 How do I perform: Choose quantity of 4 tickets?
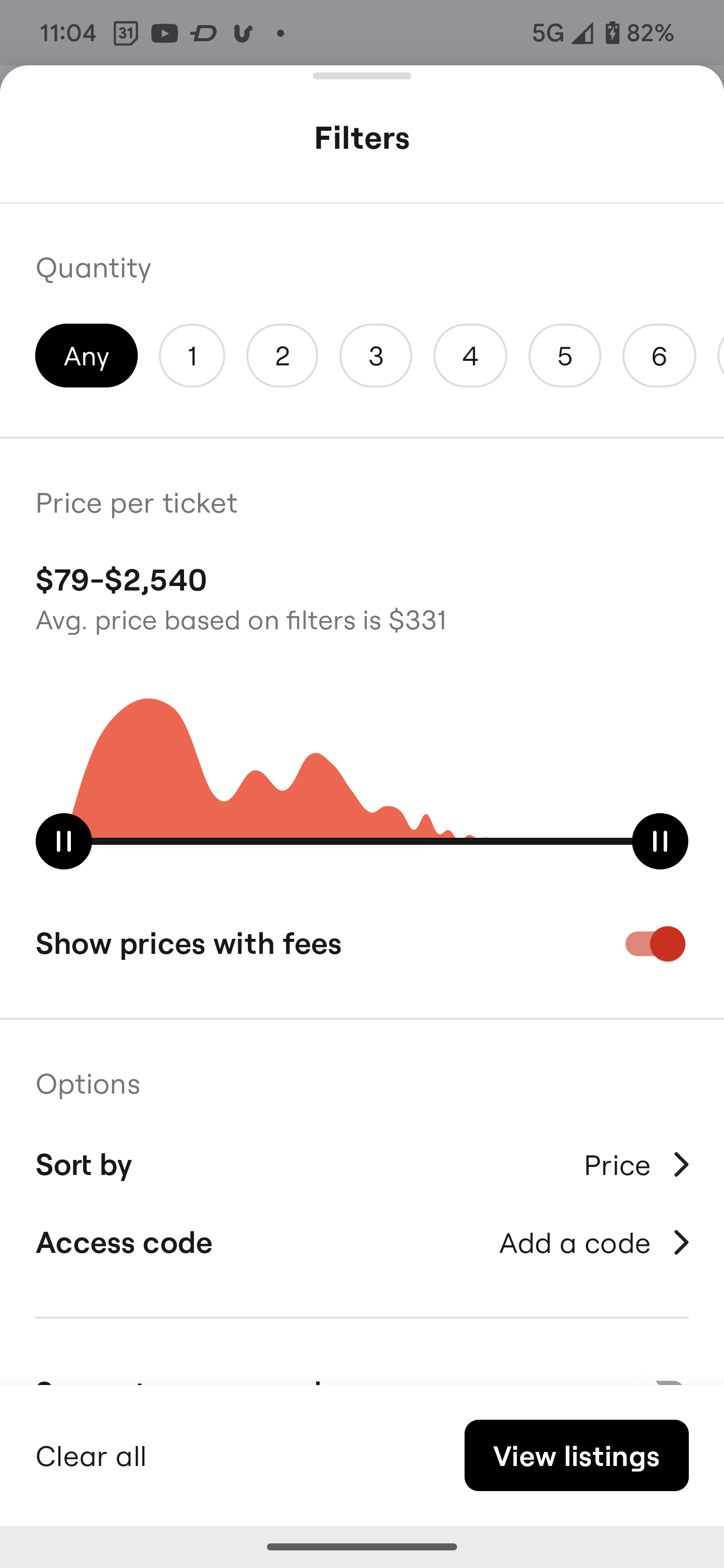click(470, 355)
